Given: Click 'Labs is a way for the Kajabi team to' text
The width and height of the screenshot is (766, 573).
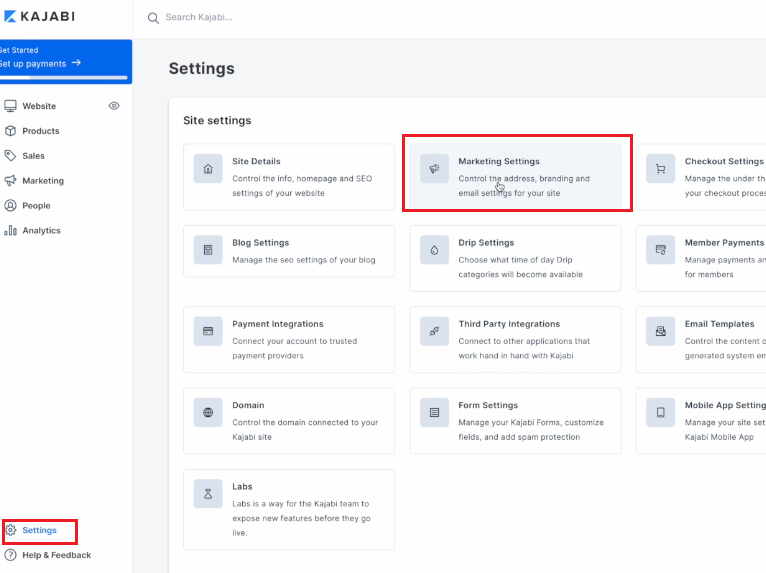Looking at the screenshot, I should 300,504.
